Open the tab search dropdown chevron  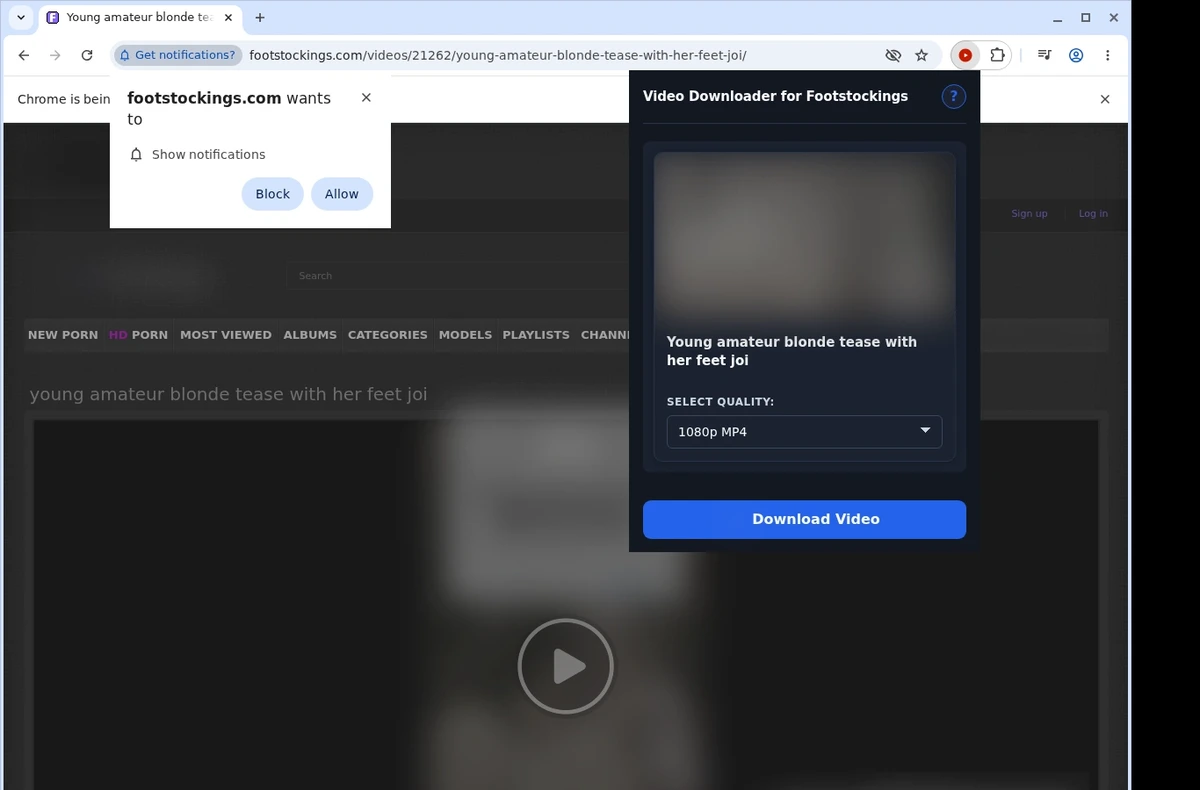point(21,18)
